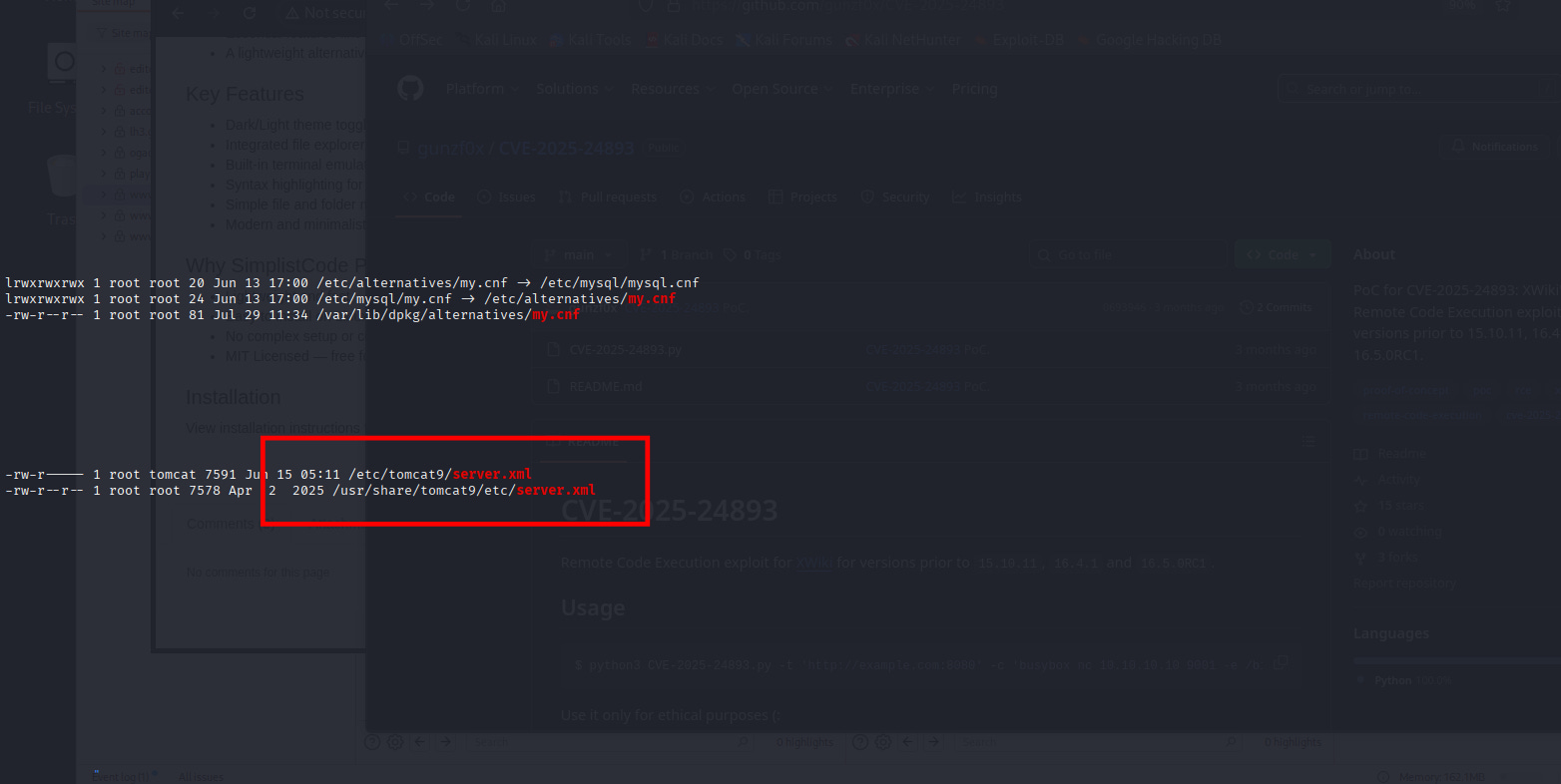Open the main branch selector
The width and height of the screenshot is (1561, 784).
pyautogui.click(x=579, y=255)
